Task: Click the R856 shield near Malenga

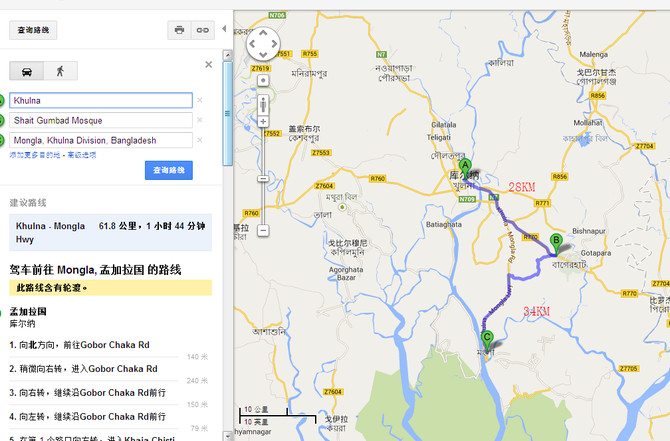Action: (x=597, y=96)
